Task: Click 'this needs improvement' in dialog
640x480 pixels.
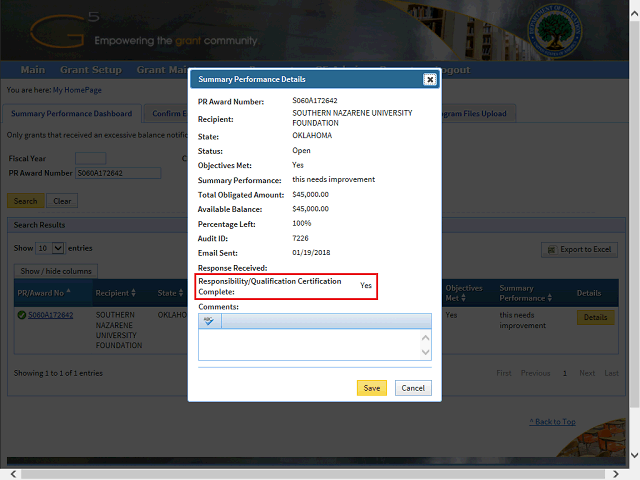Action: (333, 179)
